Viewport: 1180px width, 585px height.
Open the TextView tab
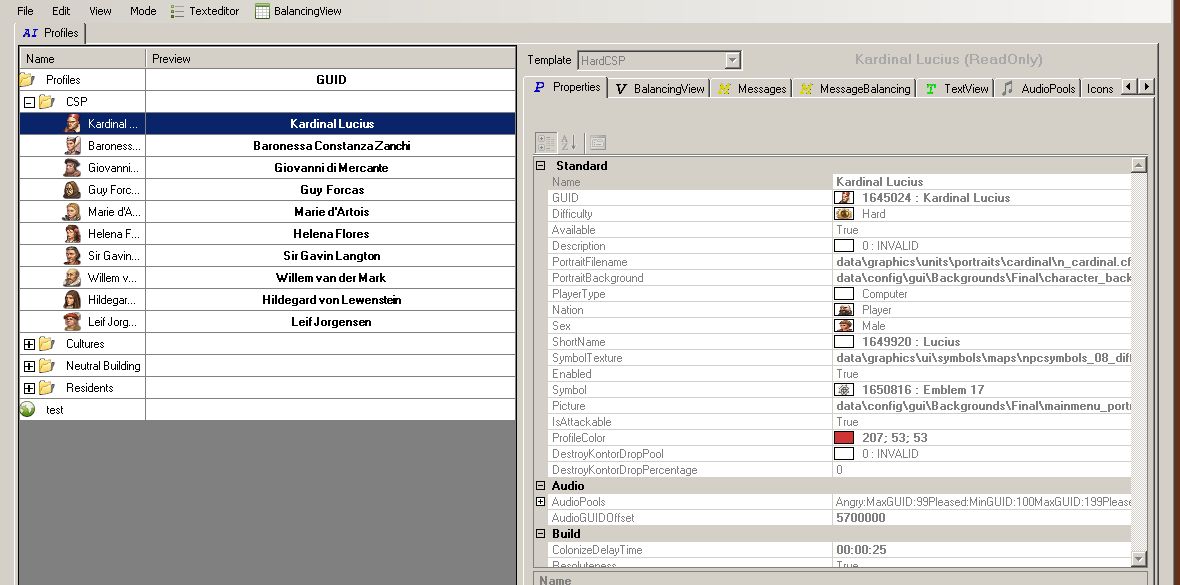(x=956, y=89)
